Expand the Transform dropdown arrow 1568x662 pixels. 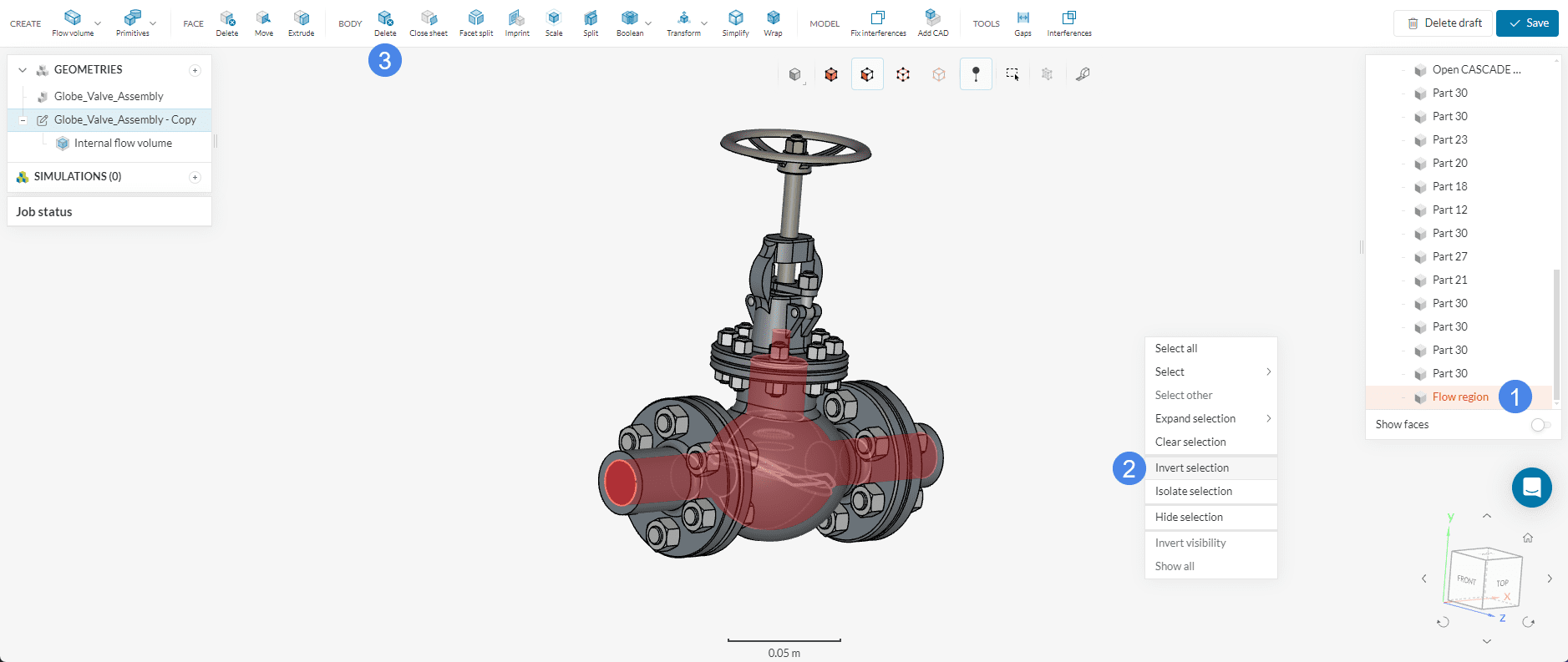coord(704,23)
